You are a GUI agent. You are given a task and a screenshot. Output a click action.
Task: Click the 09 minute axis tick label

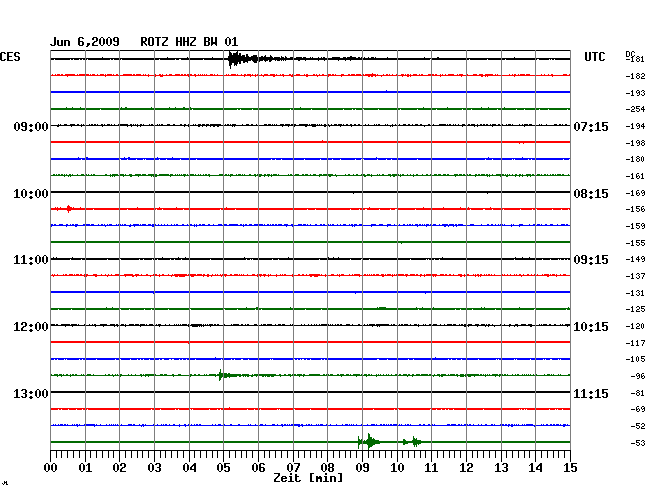point(362,468)
